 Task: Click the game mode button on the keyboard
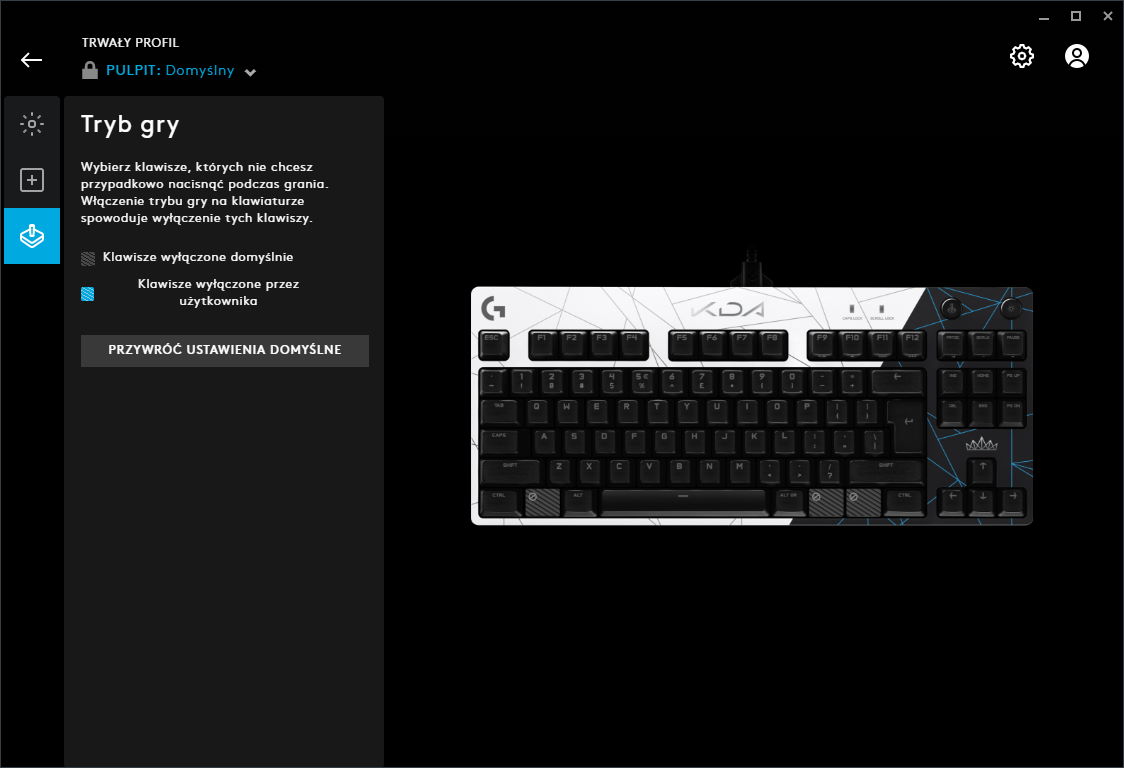[951, 308]
